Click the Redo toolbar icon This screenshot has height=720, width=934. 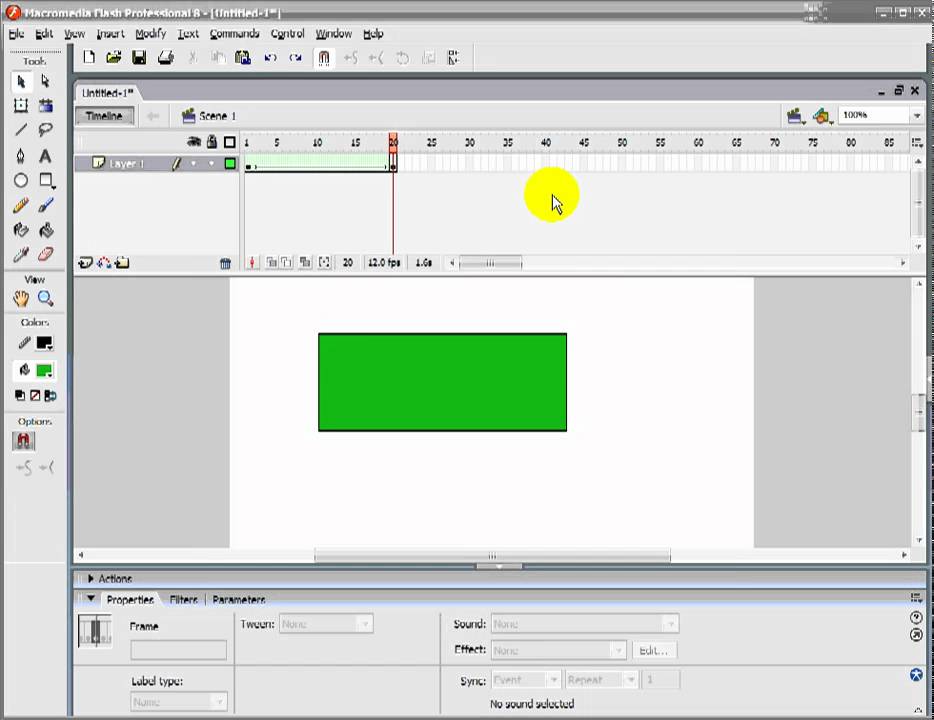(x=295, y=58)
